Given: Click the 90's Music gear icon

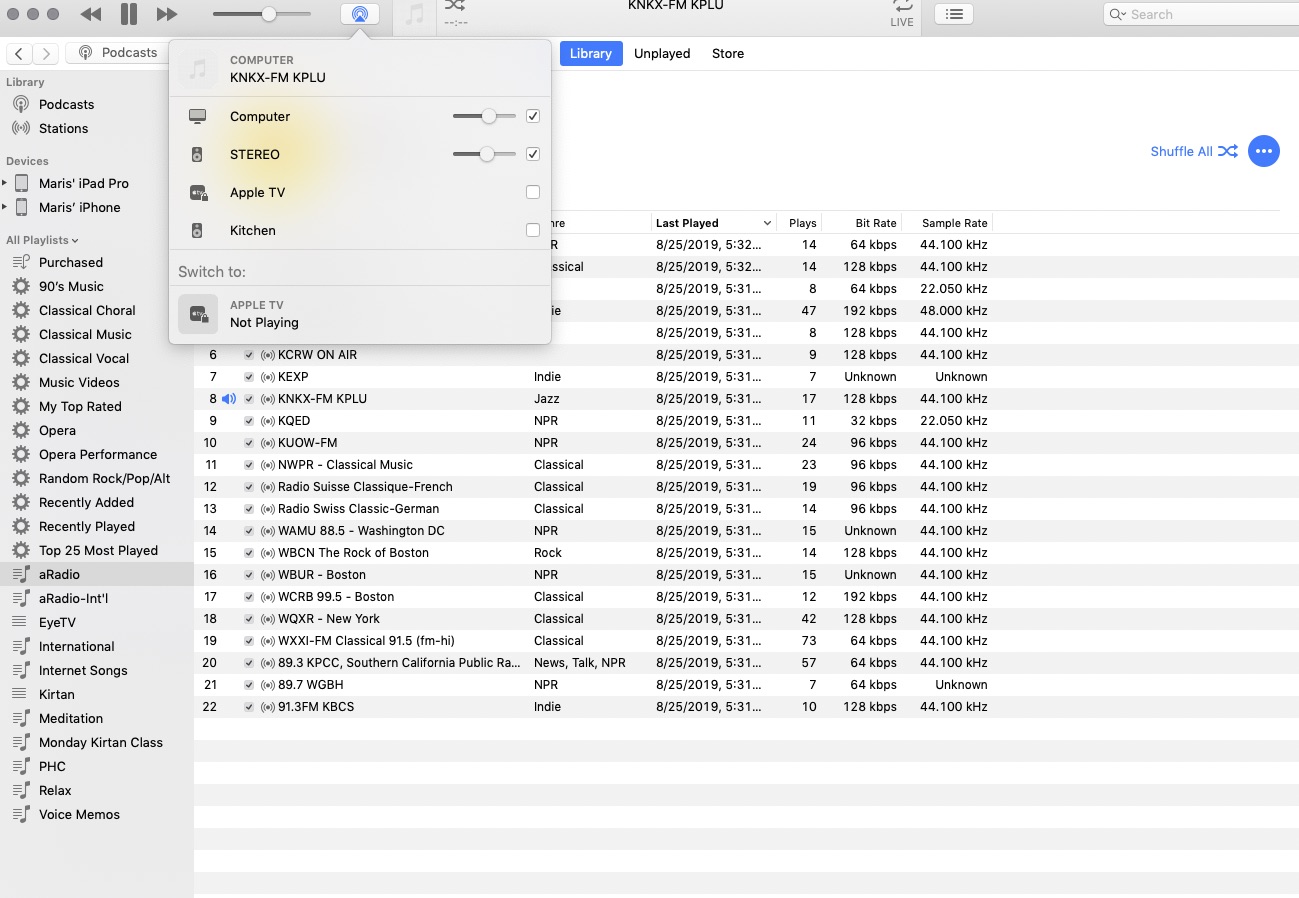Looking at the screenshot, I should [21, 286].
